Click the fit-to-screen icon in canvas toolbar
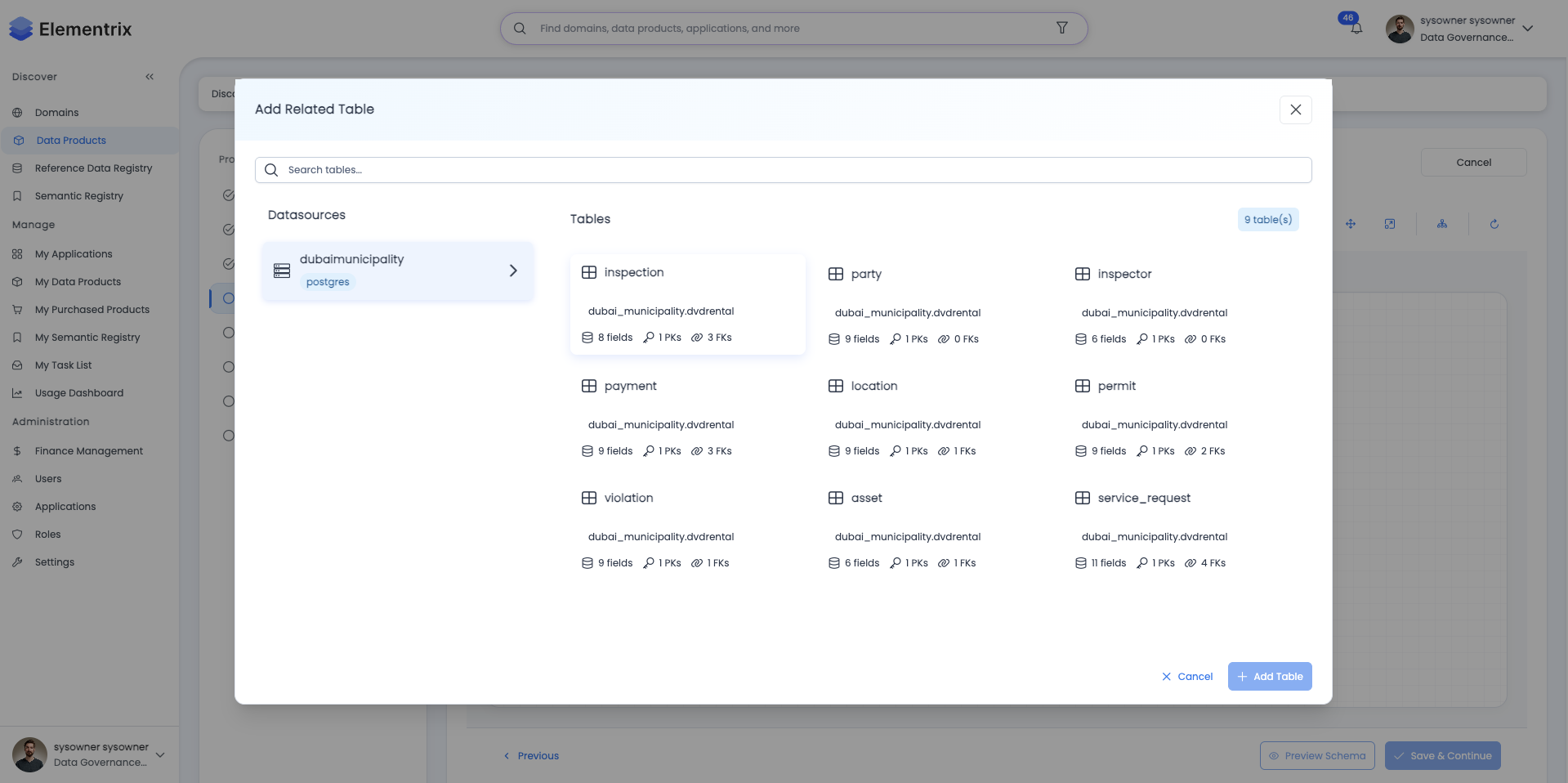The height and width of the screenshot is (783, 1568). [x=1390, y=224]
